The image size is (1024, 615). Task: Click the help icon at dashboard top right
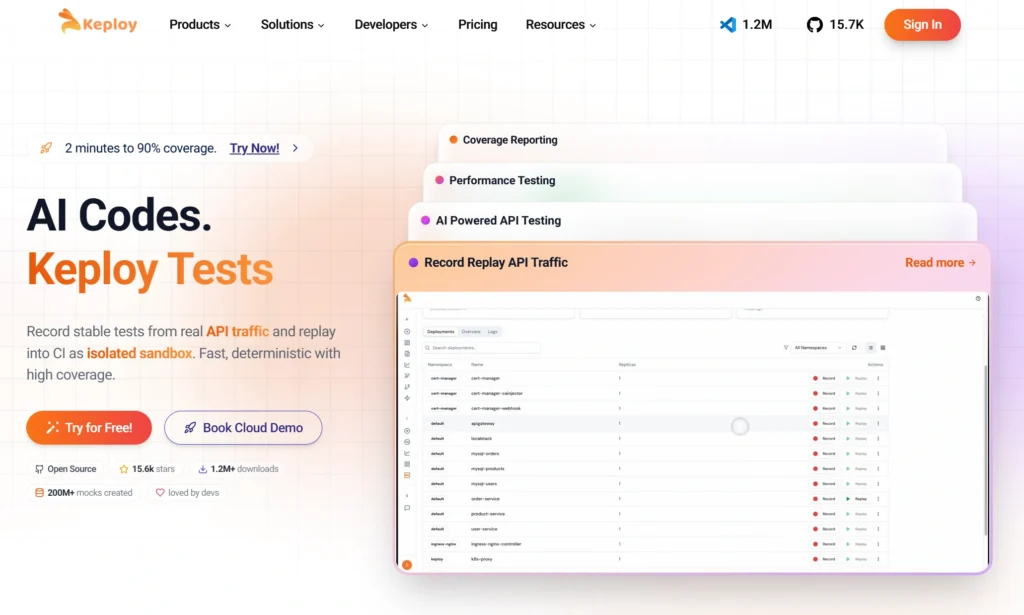[977, 298]
